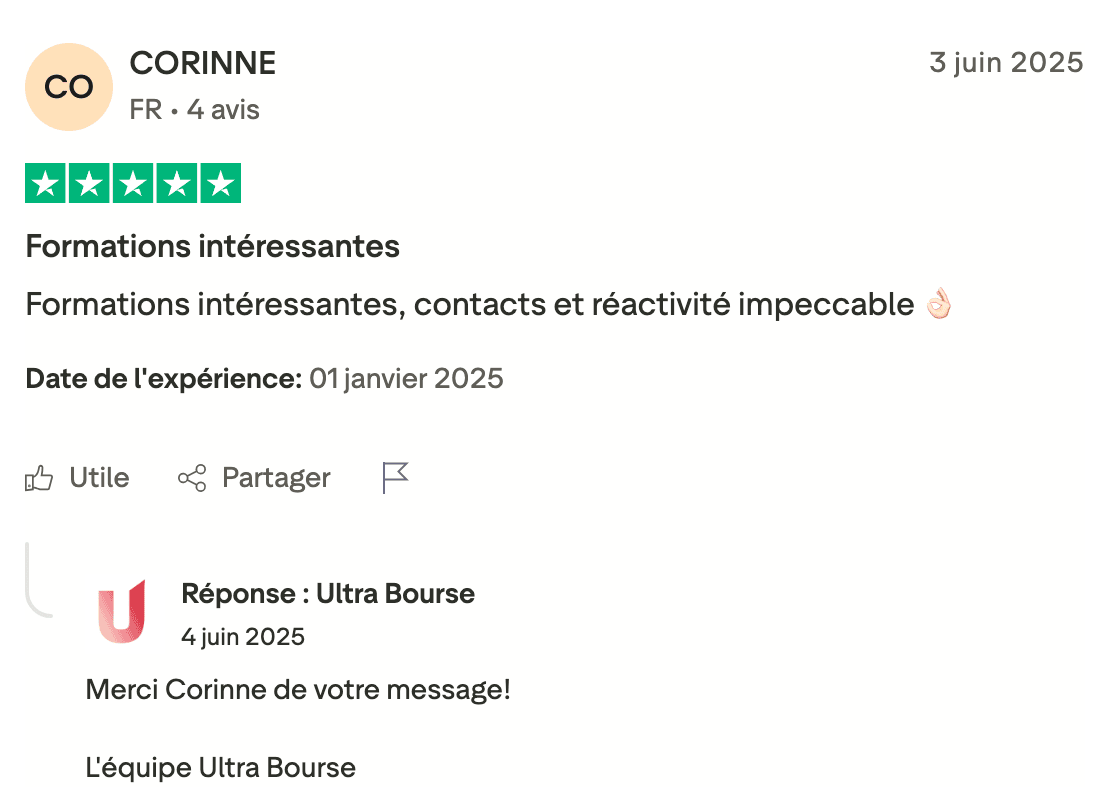
Task: Click the third green star in the rating
Action: click(x=132, y=184)
